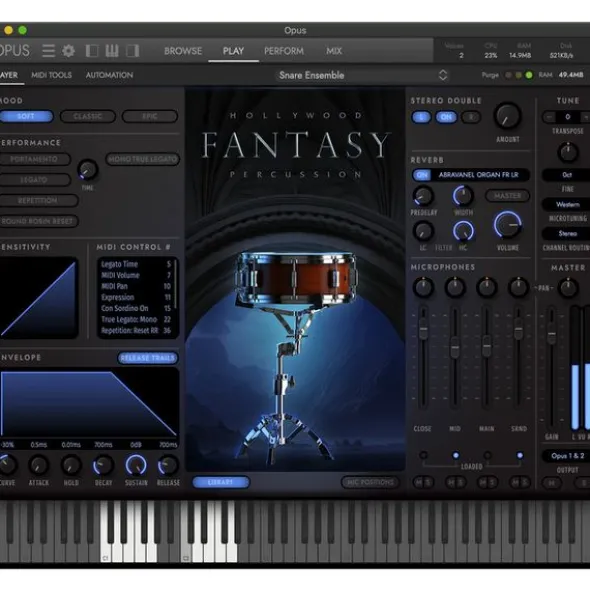Open the hamburger main menu
This screenshot has height=591, width=590.
pyautogui.click(x=48, y=51)
